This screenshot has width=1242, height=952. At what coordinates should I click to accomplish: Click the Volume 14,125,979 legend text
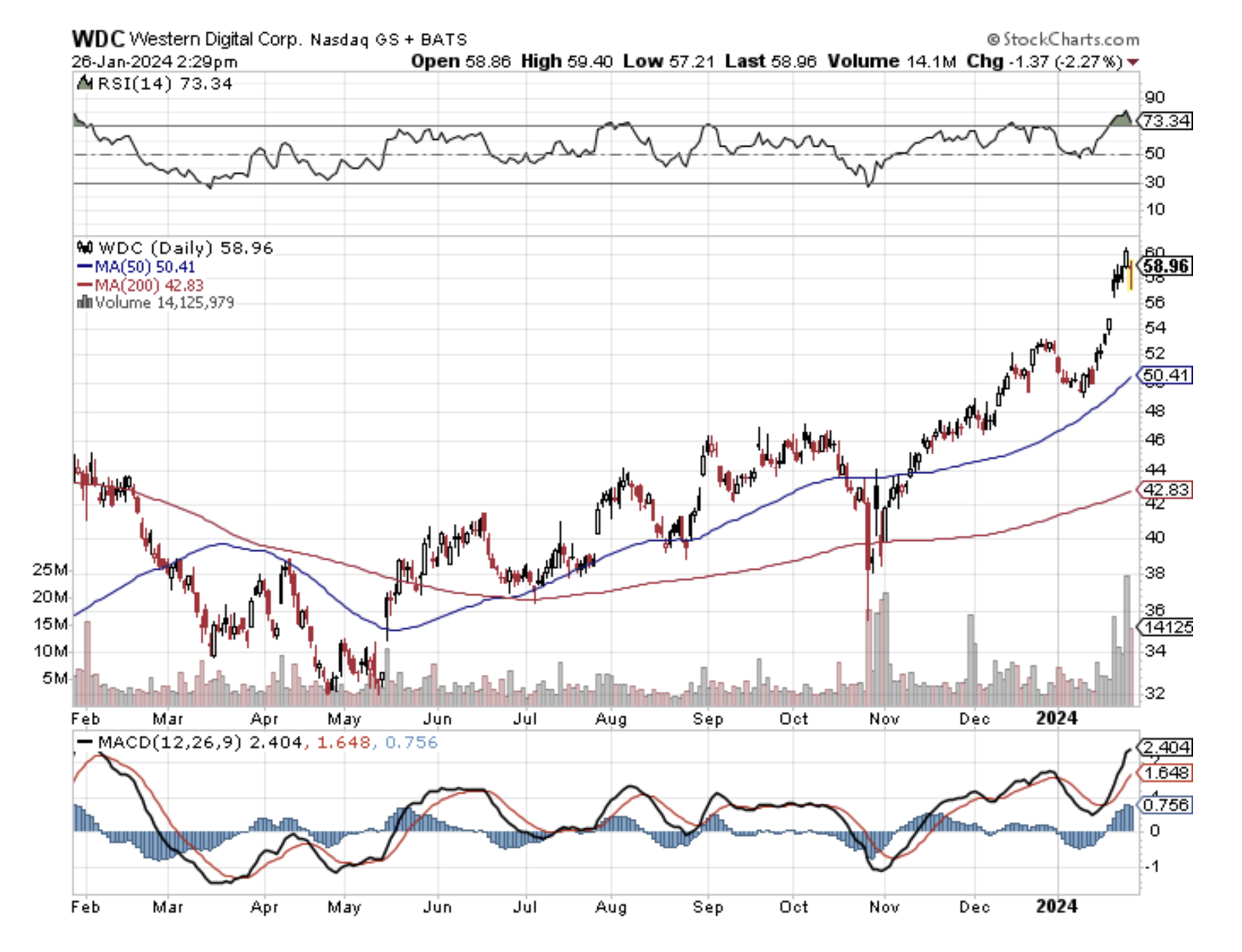click(163, 302)
